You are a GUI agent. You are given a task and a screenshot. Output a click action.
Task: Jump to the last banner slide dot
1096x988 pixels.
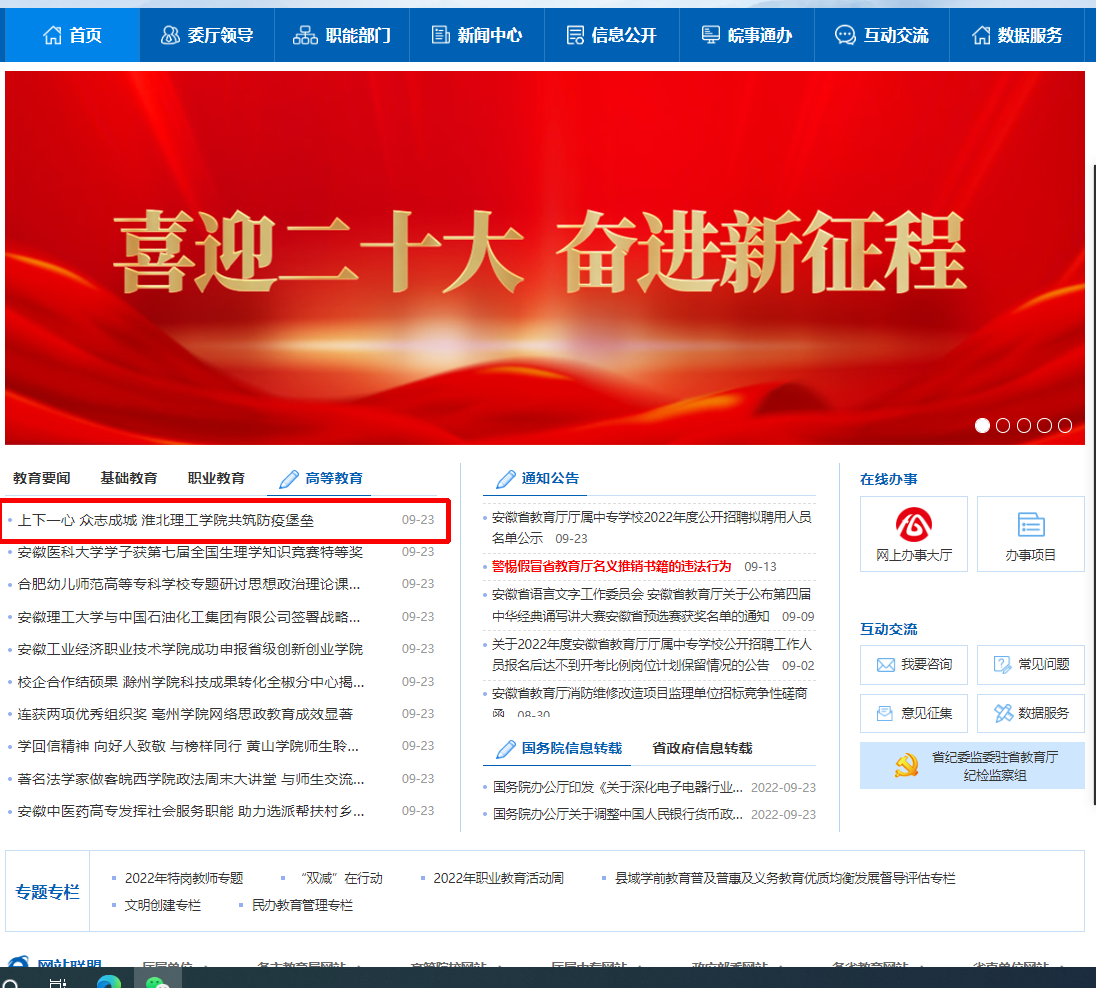coord(1065,425)
